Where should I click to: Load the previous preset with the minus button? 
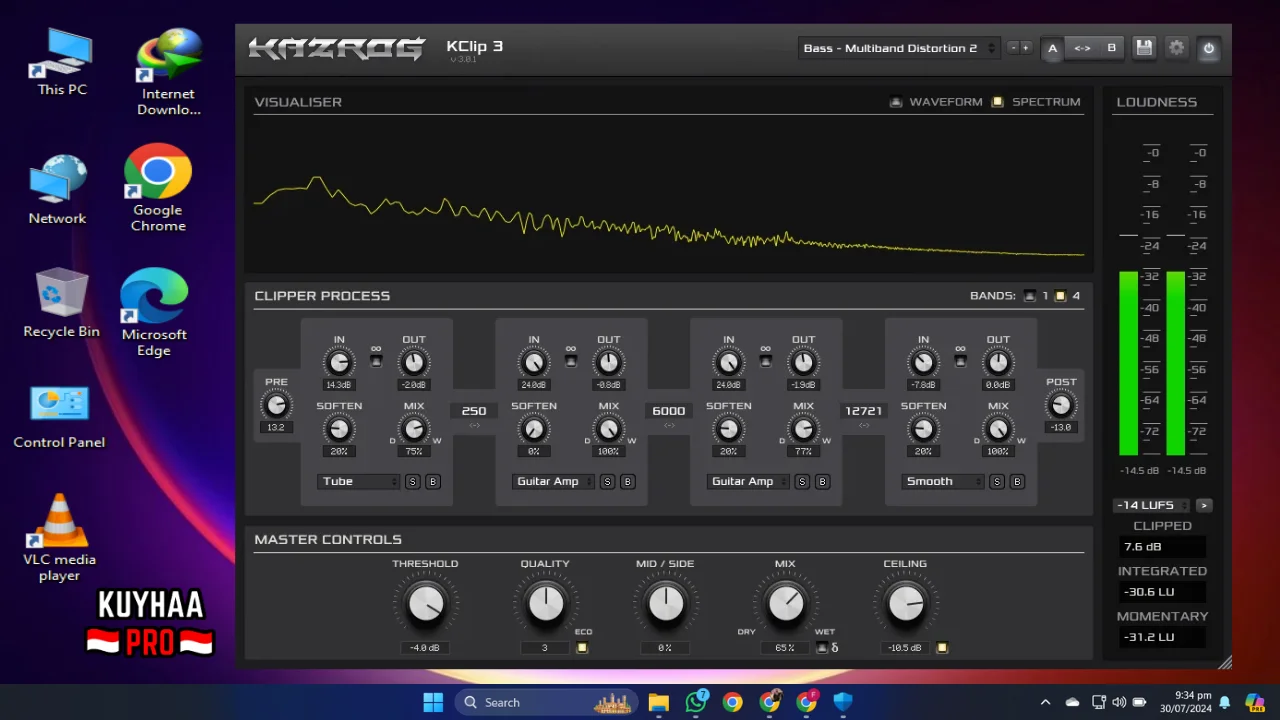tap(1013, 48)
